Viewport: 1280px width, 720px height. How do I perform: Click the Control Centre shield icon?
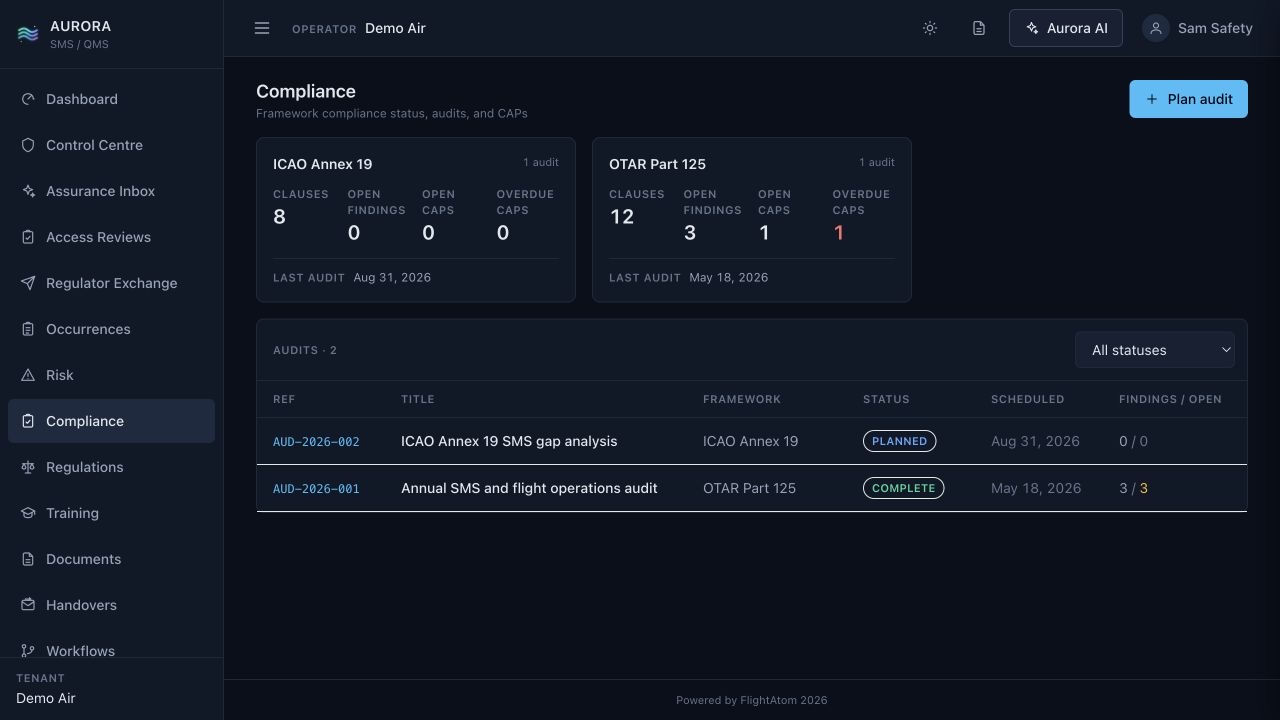point(28,145)
